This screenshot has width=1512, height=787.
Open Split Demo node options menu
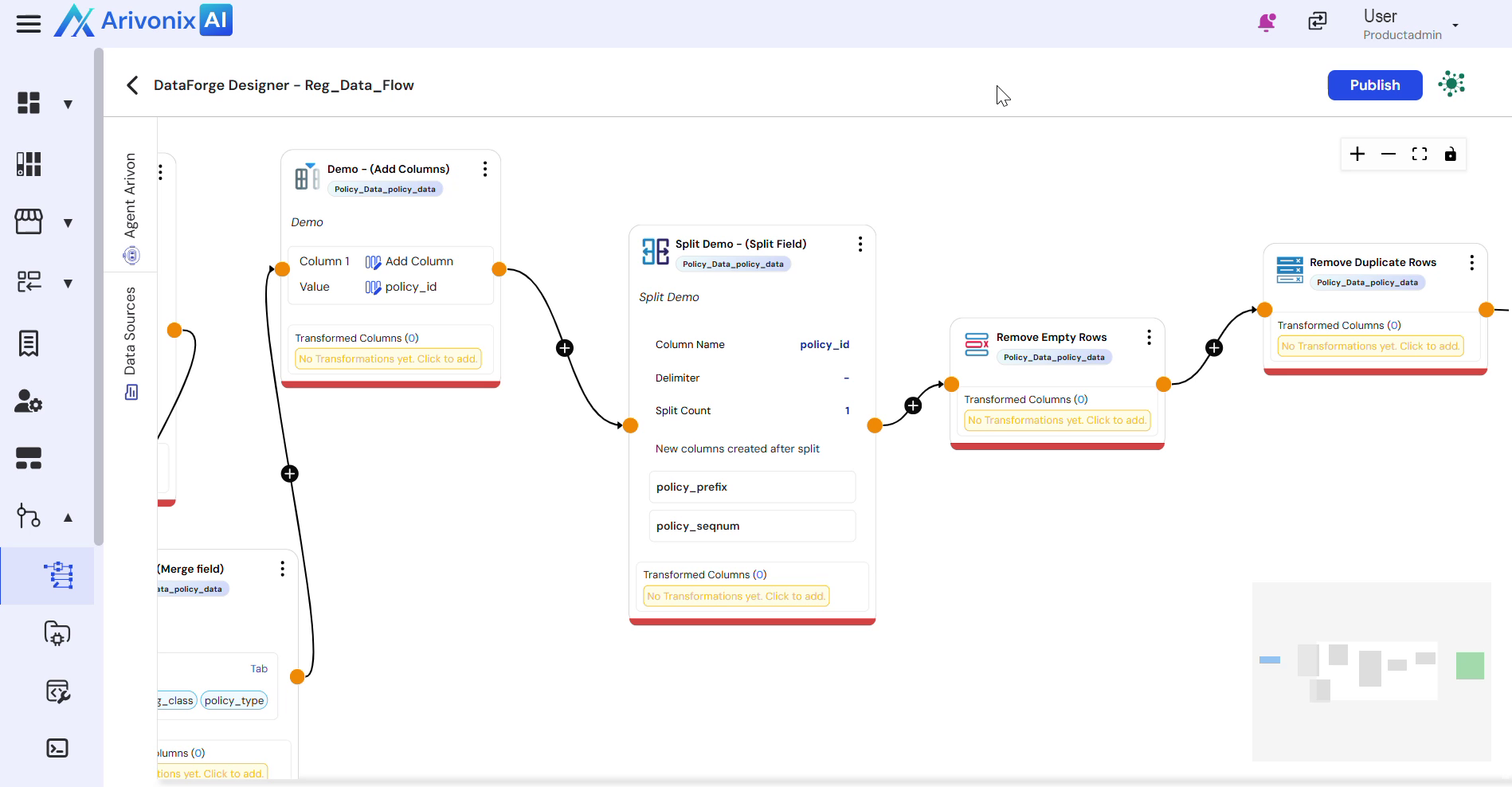pos(860,245)
